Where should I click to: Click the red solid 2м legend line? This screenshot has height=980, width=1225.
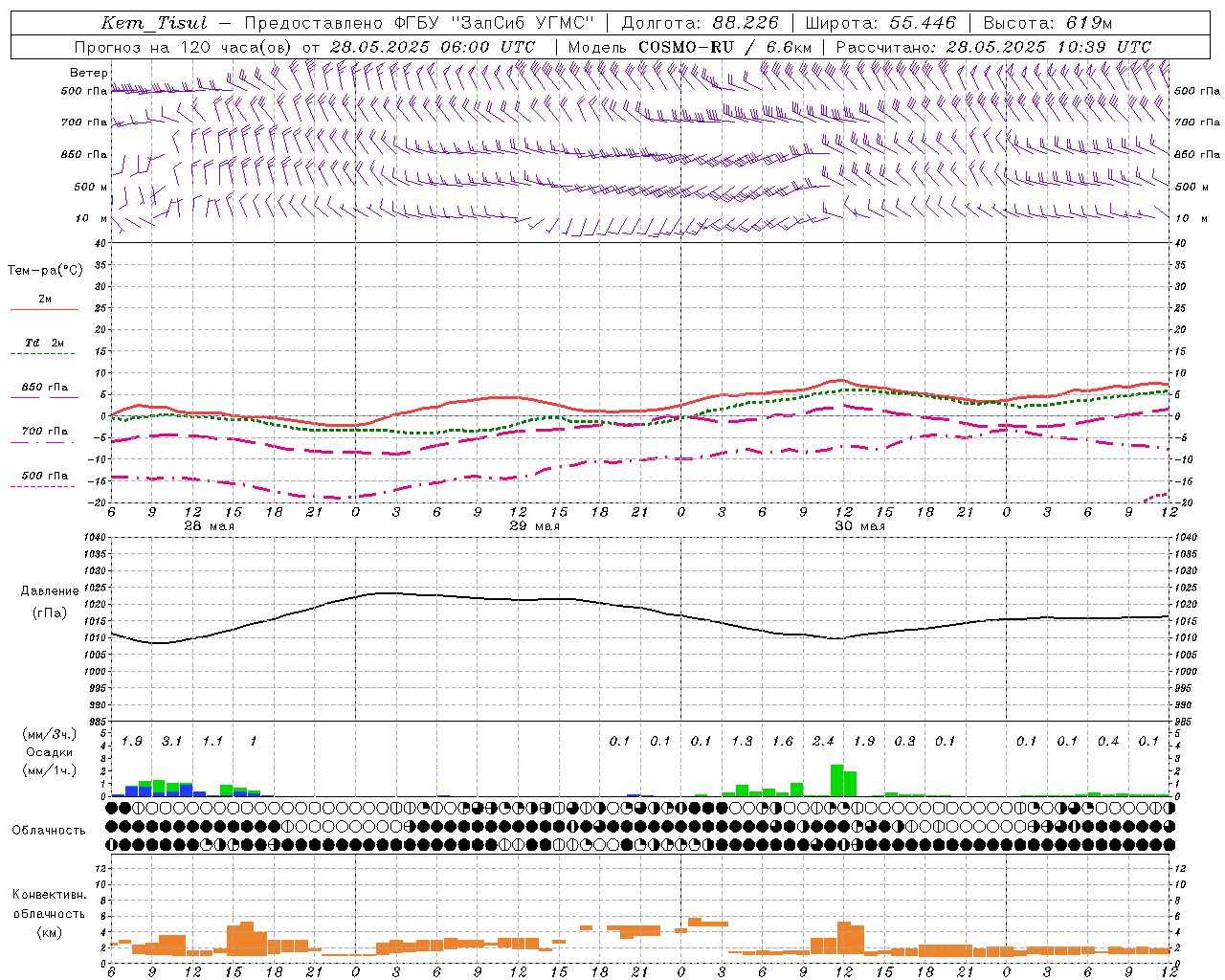pos(44,309)
